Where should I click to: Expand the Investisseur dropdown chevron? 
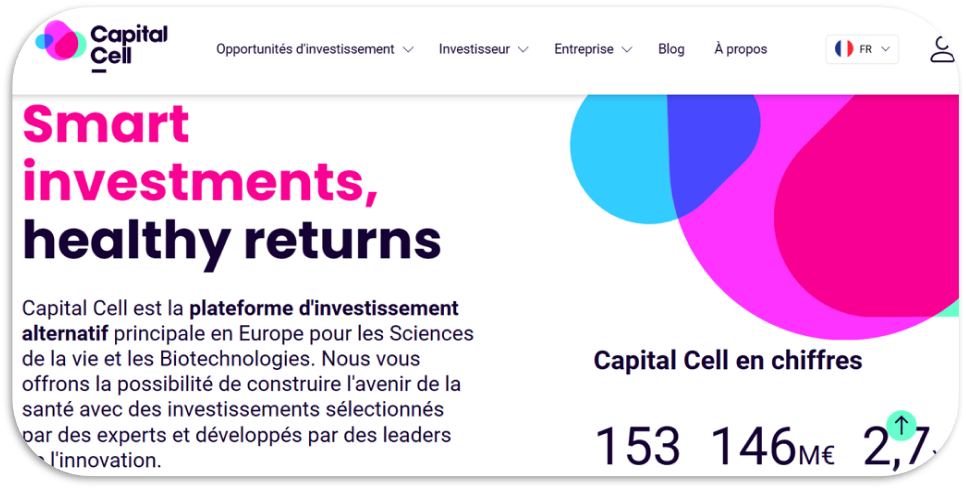point(523,50)
